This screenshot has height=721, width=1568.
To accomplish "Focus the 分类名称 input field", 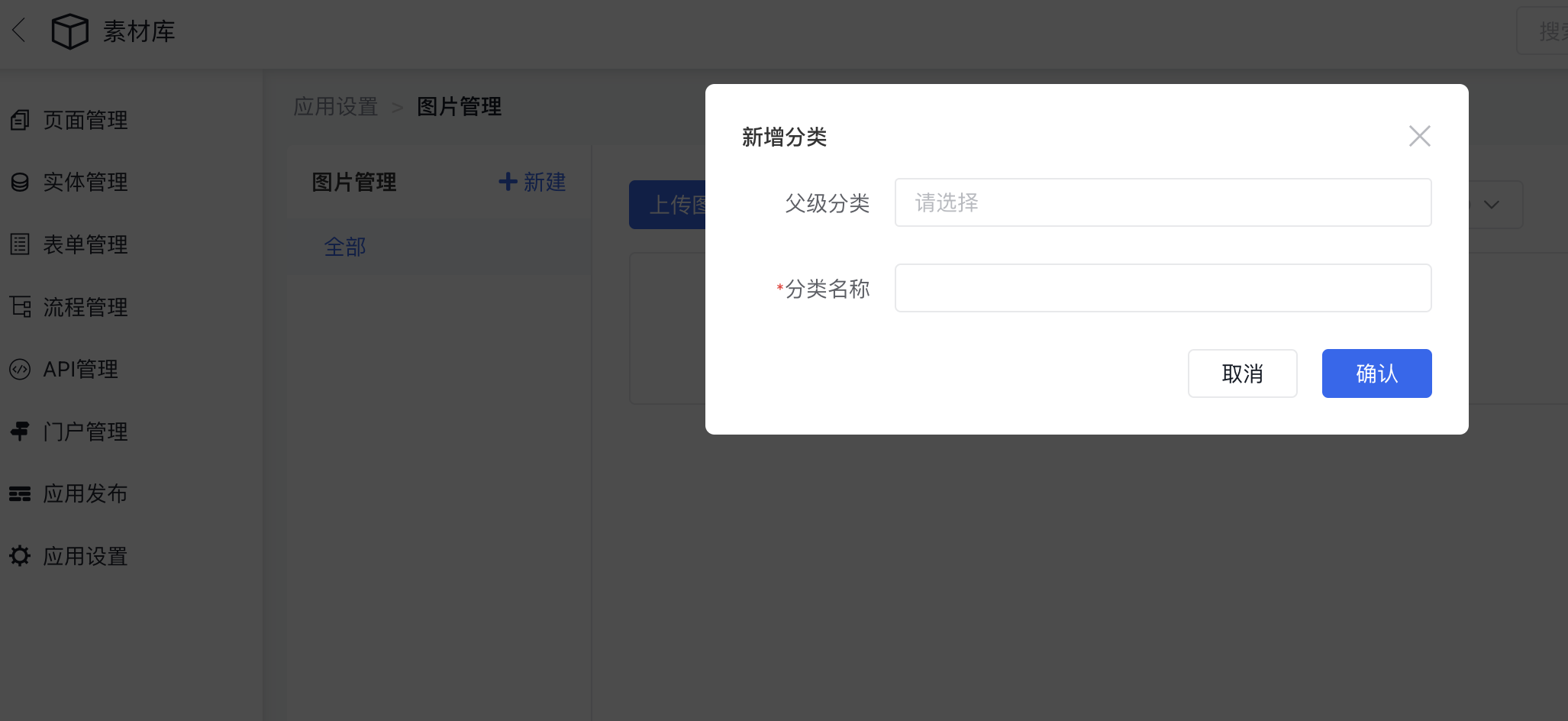I will coord(1163,288).
